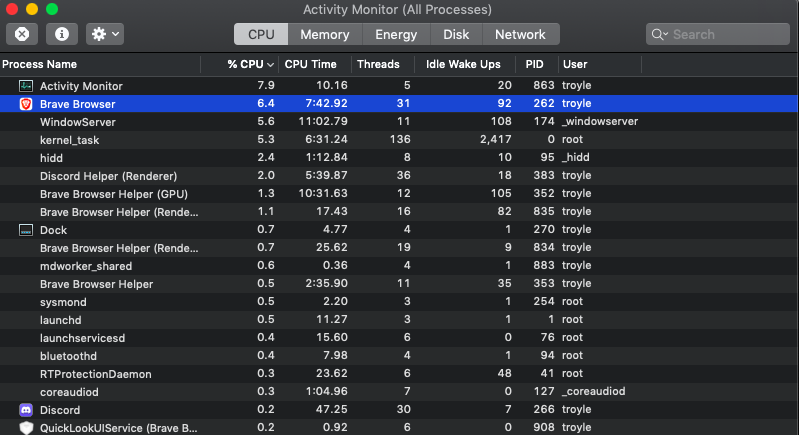Switch to the Network tab
The height and width of the screenshot is (435, 799).
click(x=520, y=34)
